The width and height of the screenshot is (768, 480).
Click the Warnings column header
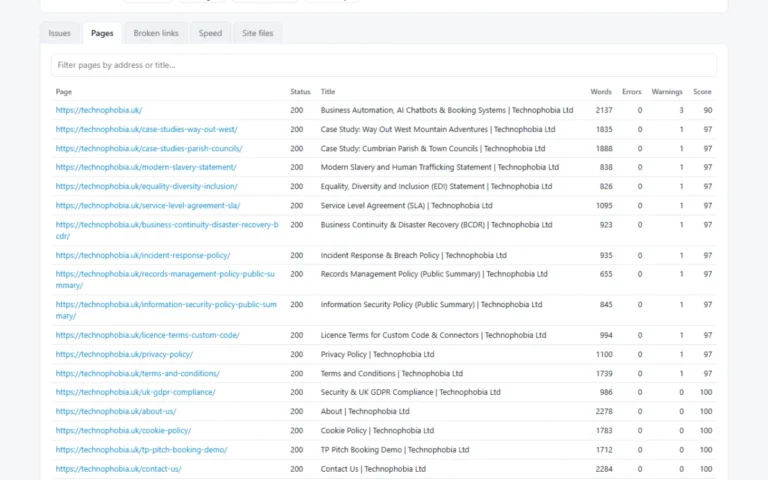click(667, 92)
